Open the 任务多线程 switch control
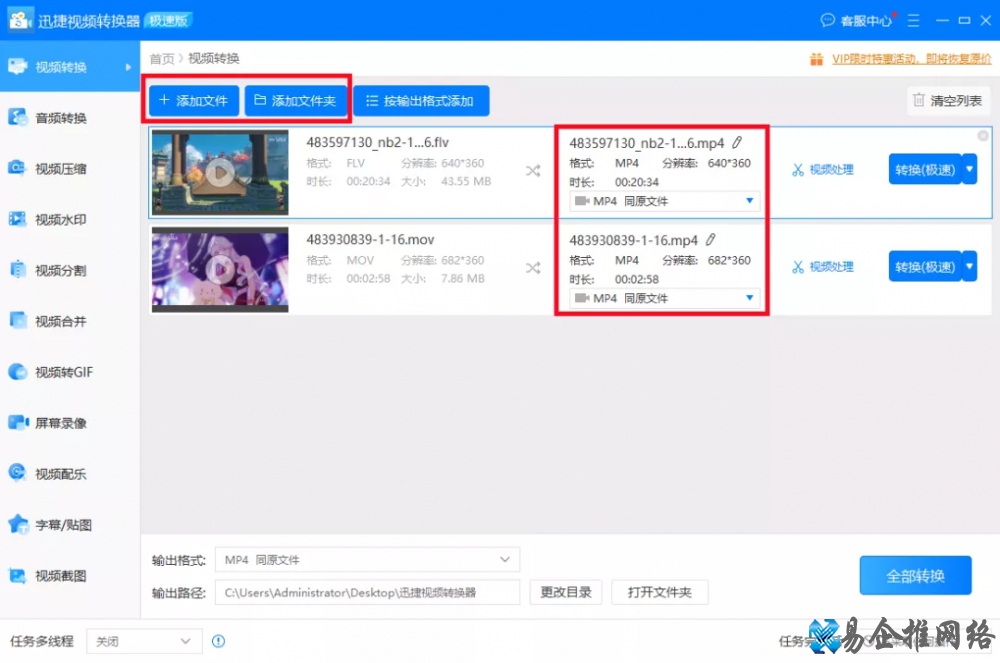The width and height of the screenshot is (1000, 663). [x=143, y=641]
